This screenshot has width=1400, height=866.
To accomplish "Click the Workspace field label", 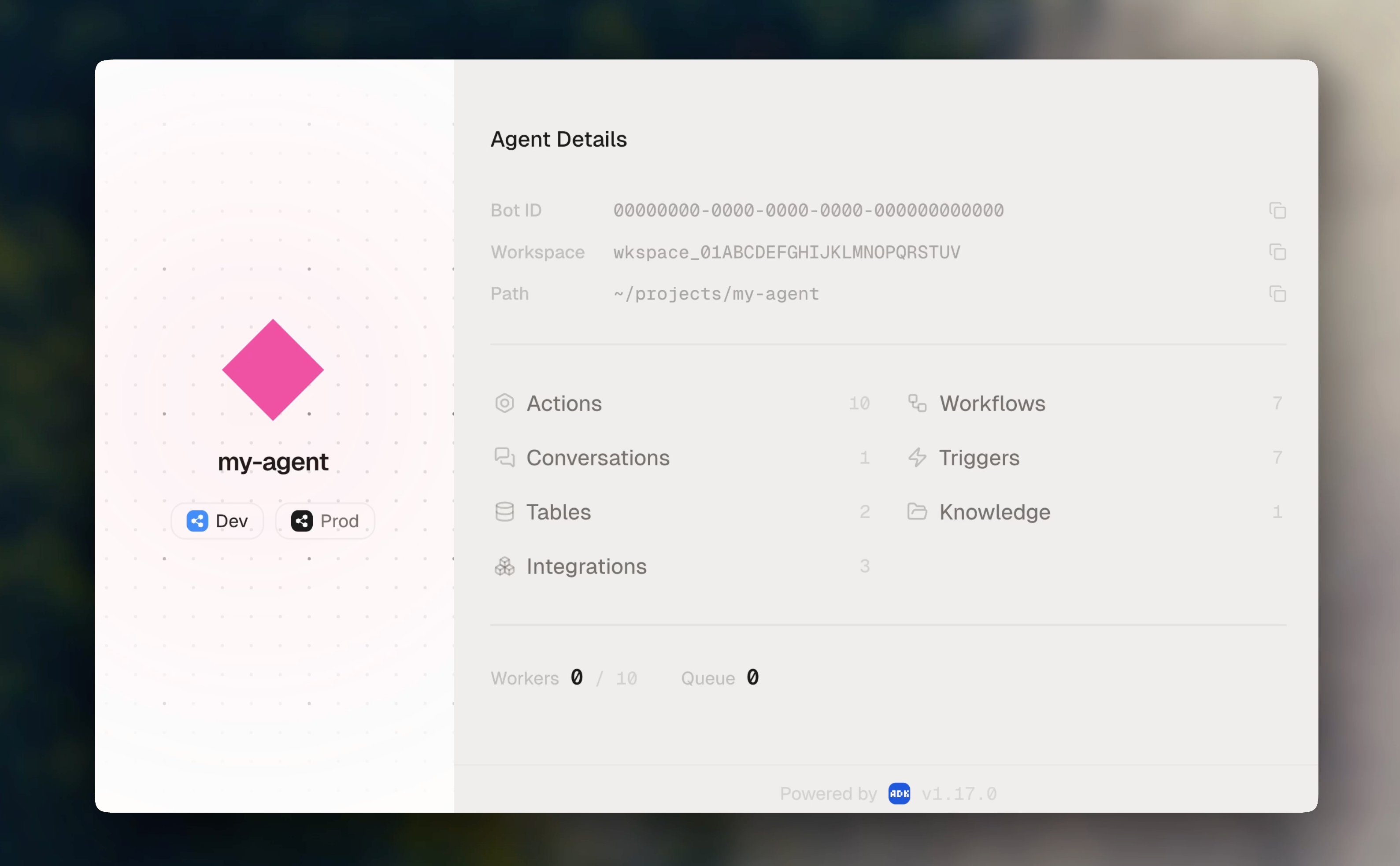I will coord(538,252).
